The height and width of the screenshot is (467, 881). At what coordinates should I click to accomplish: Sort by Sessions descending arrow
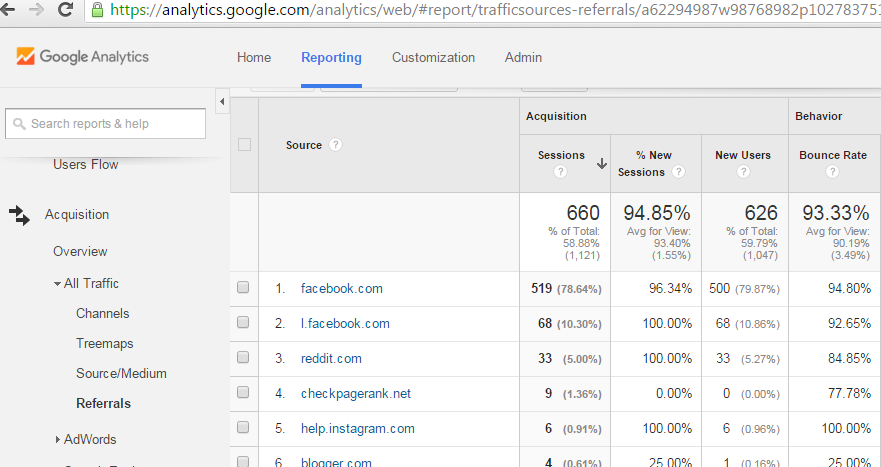(x=601, y=163)
